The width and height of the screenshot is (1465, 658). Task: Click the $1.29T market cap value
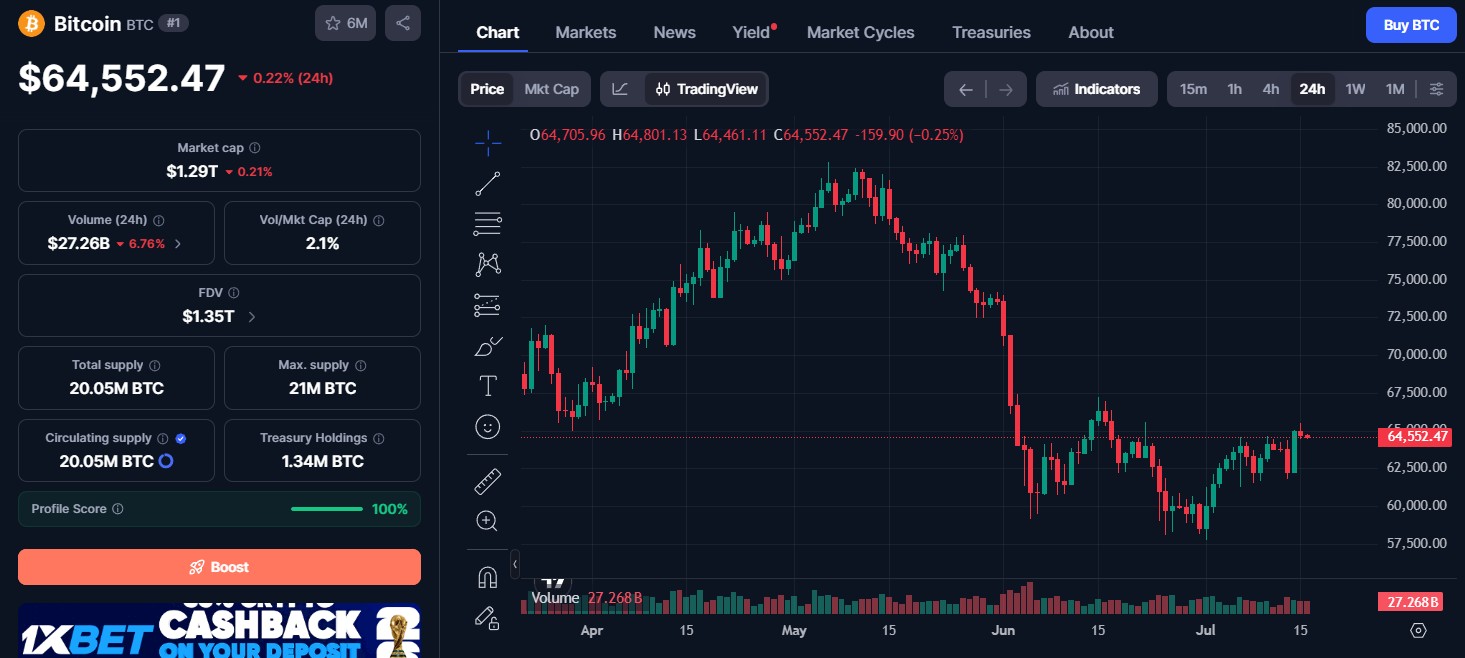coord(192,171)
